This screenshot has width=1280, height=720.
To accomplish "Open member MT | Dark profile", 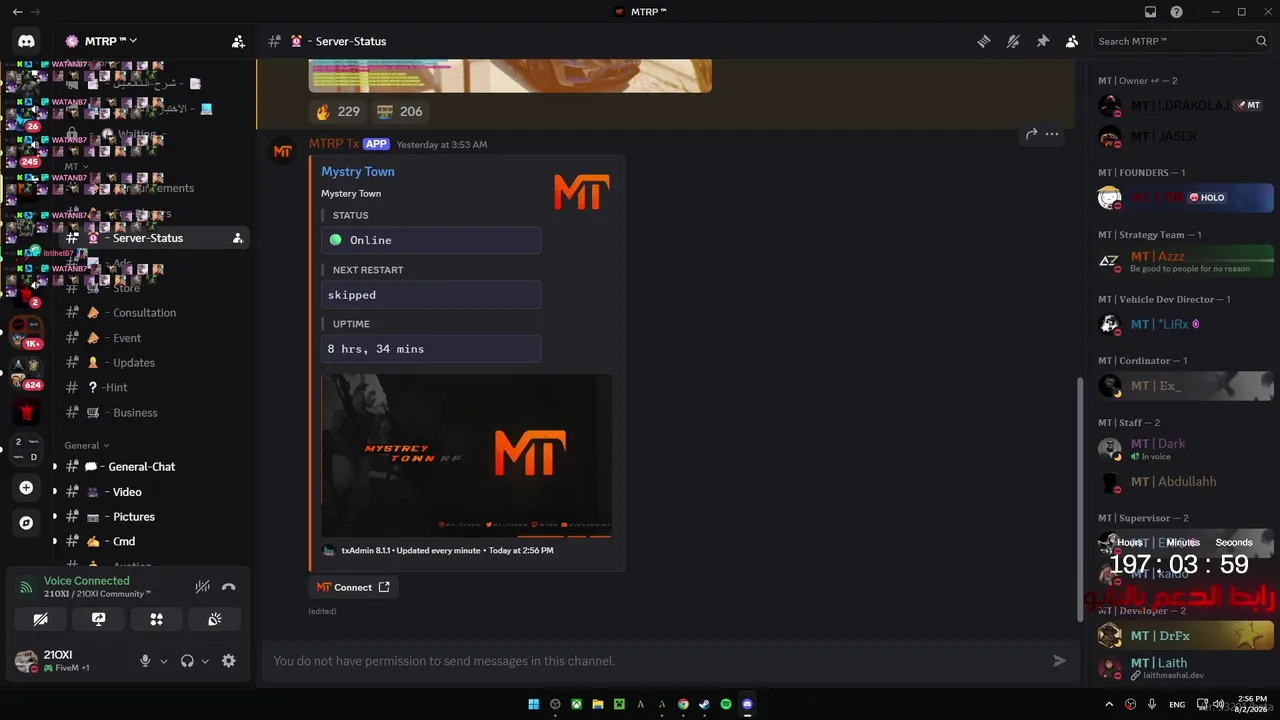I will [x=1185, y=449].
